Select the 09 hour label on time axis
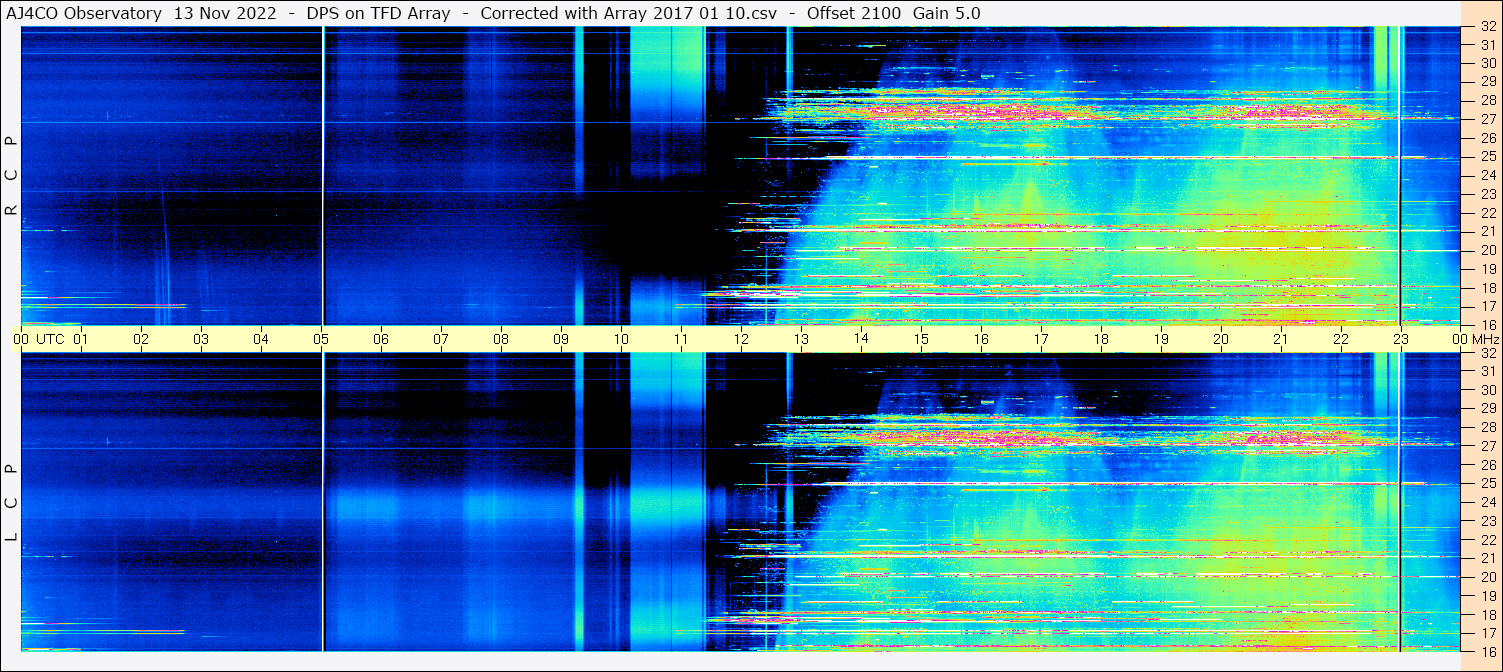Screen dimensions: 1503x672 561,339
